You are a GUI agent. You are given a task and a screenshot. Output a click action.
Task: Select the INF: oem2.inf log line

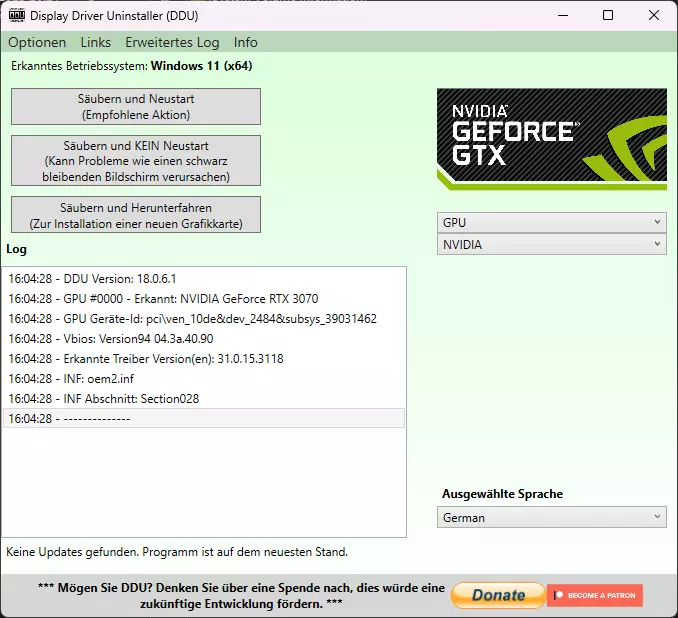204,378
